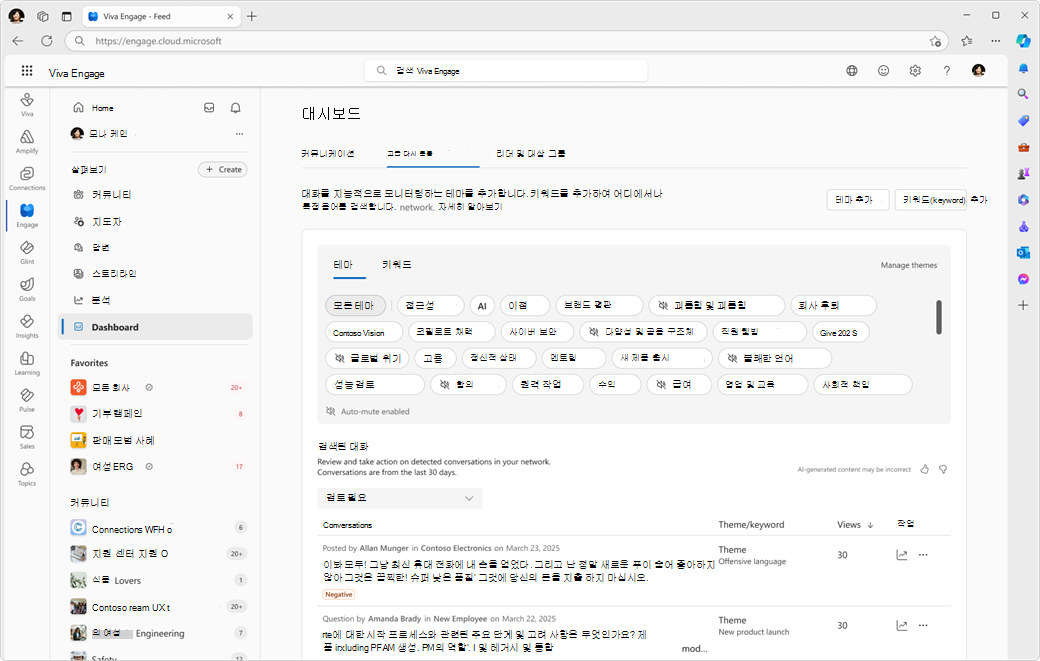View analytics for Amanda Brady conversation

[x=901, y=625]
